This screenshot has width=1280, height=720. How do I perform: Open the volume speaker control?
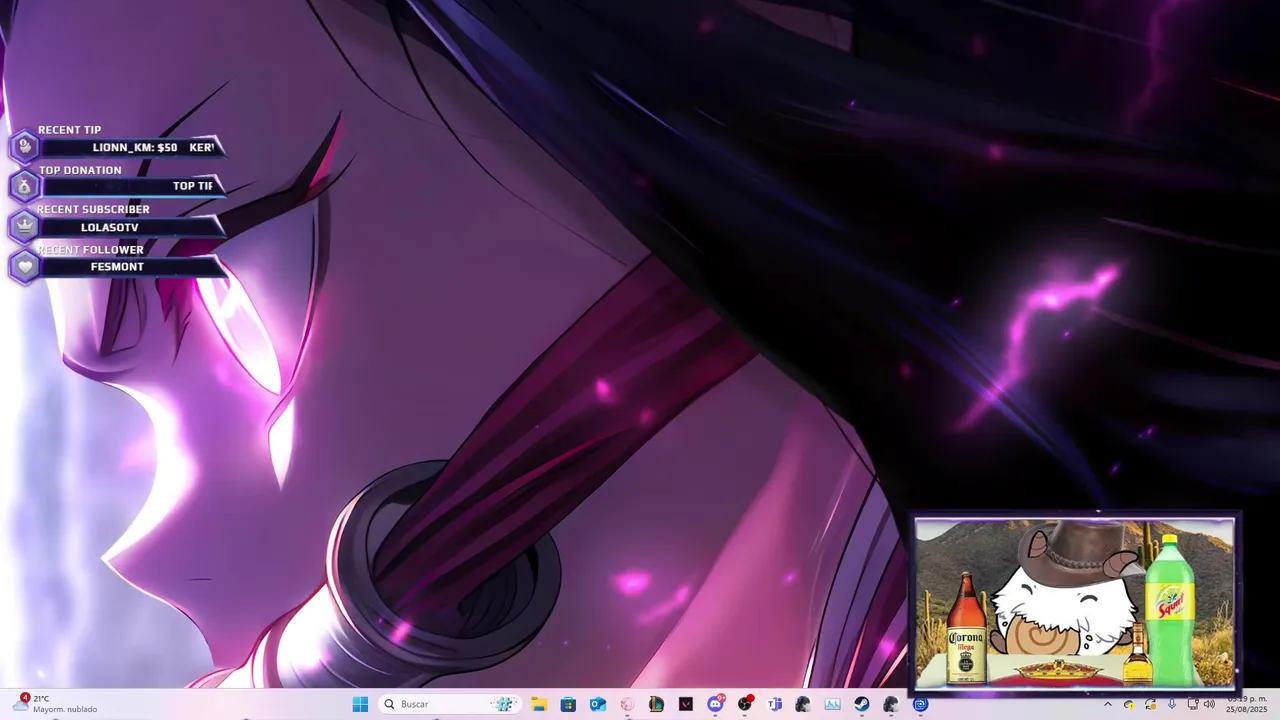click(x=1209, y=704)
